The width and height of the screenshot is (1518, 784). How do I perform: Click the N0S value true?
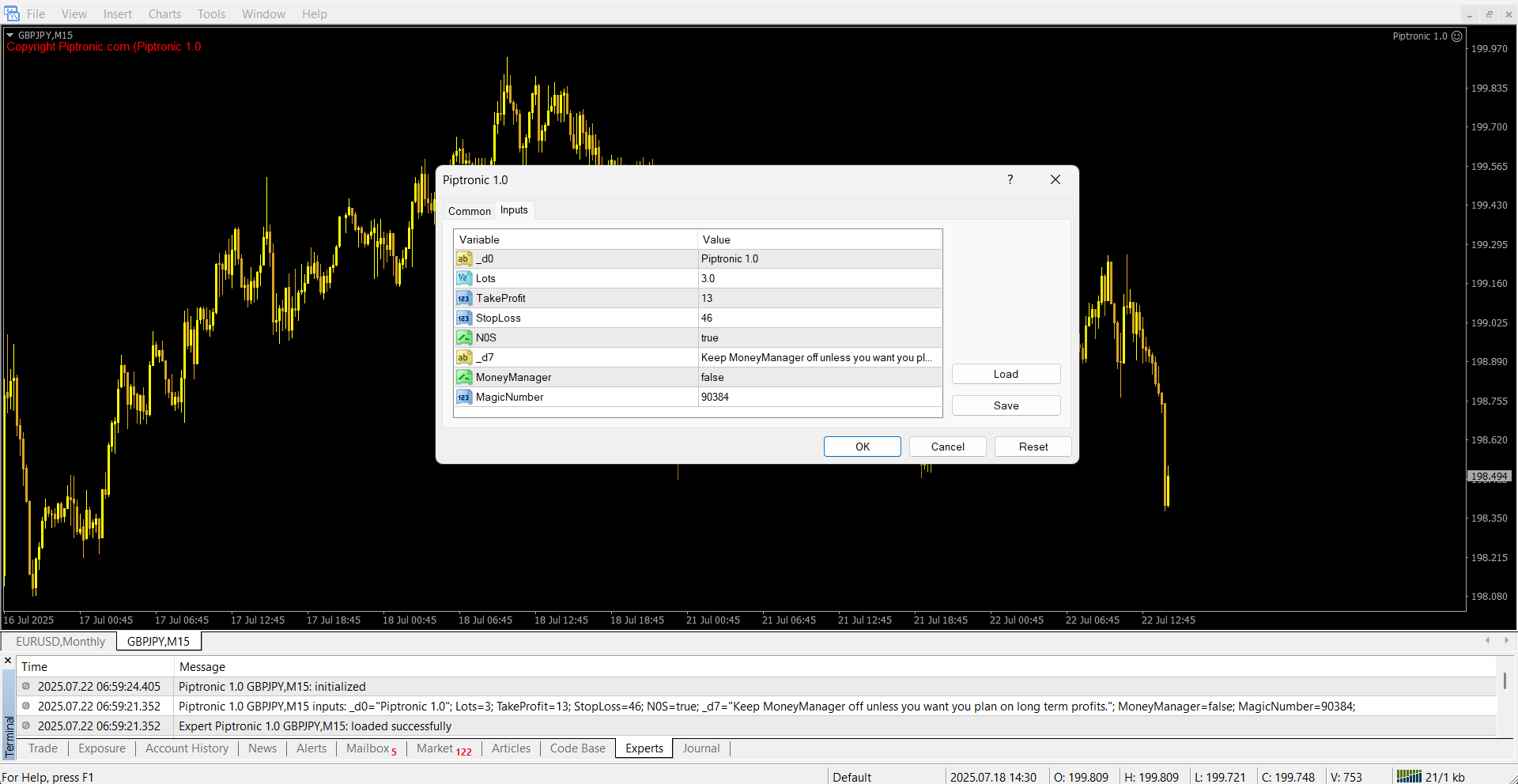click(x=820, y=337)
